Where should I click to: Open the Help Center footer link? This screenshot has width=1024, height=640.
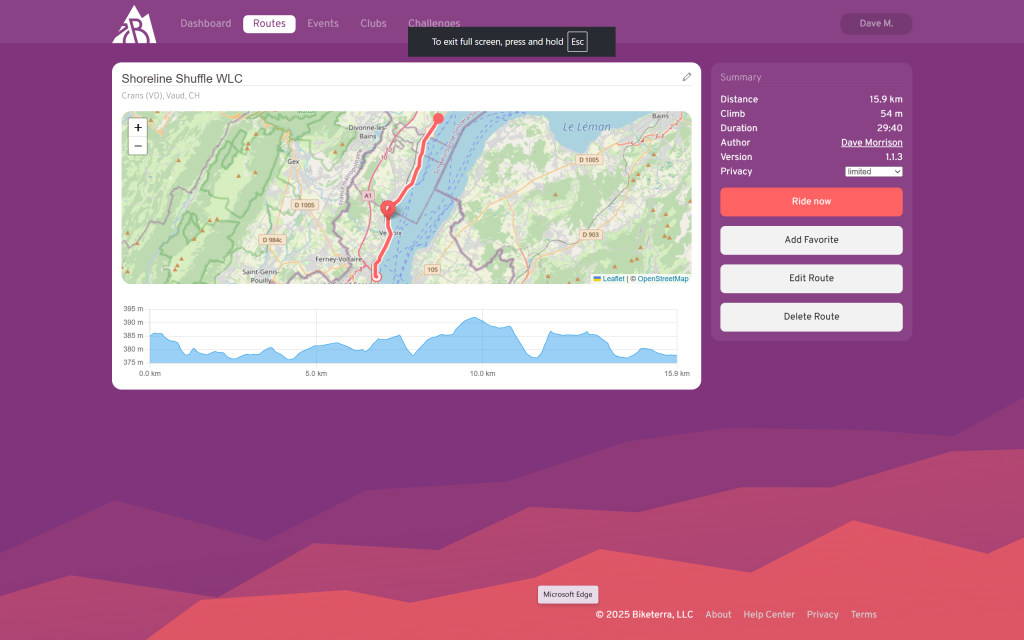[768, 615]
